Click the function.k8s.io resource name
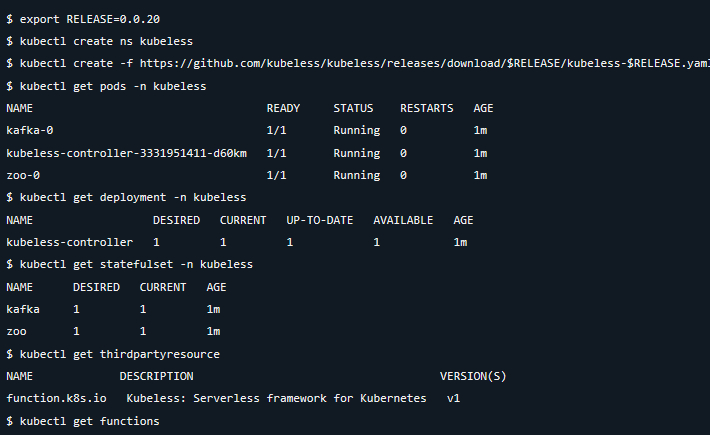The width and height of the screenshot is (711, 435). tap(56, 398)
